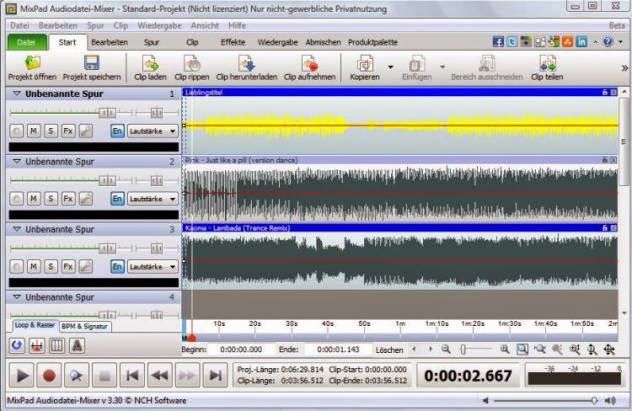This screenshot has width=632, height=411.
Task: Mute track 3 with M button
Action: point(33,266)
